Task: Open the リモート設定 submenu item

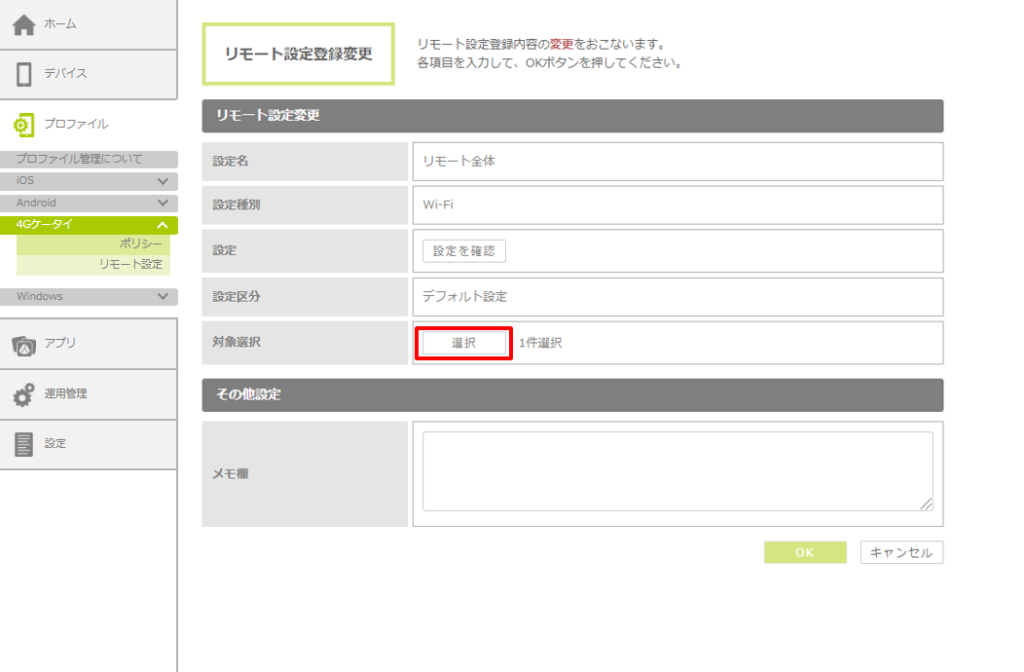Action: point(130,264)
